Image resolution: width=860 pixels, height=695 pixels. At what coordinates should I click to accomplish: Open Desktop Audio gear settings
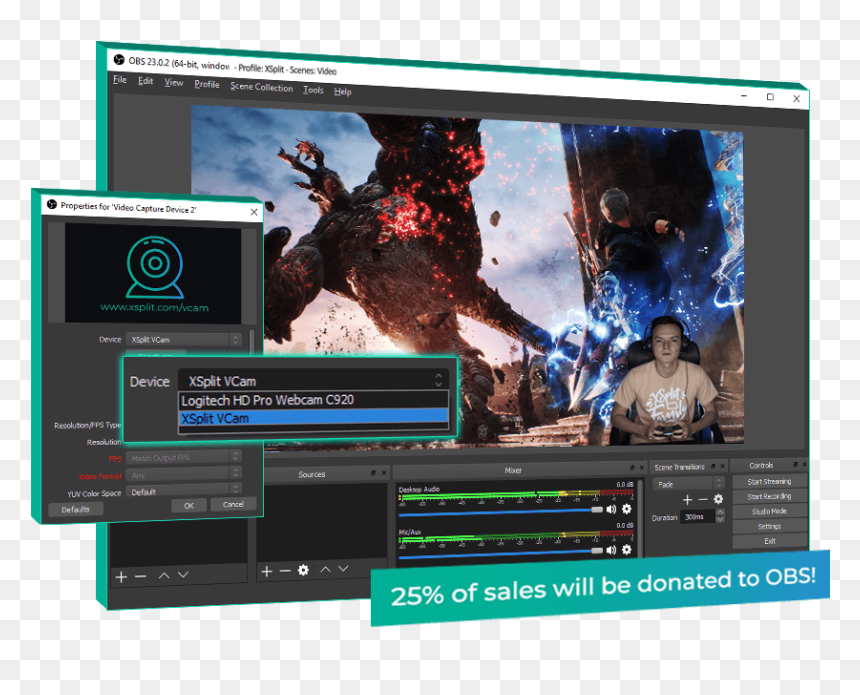tap(626, 508)
